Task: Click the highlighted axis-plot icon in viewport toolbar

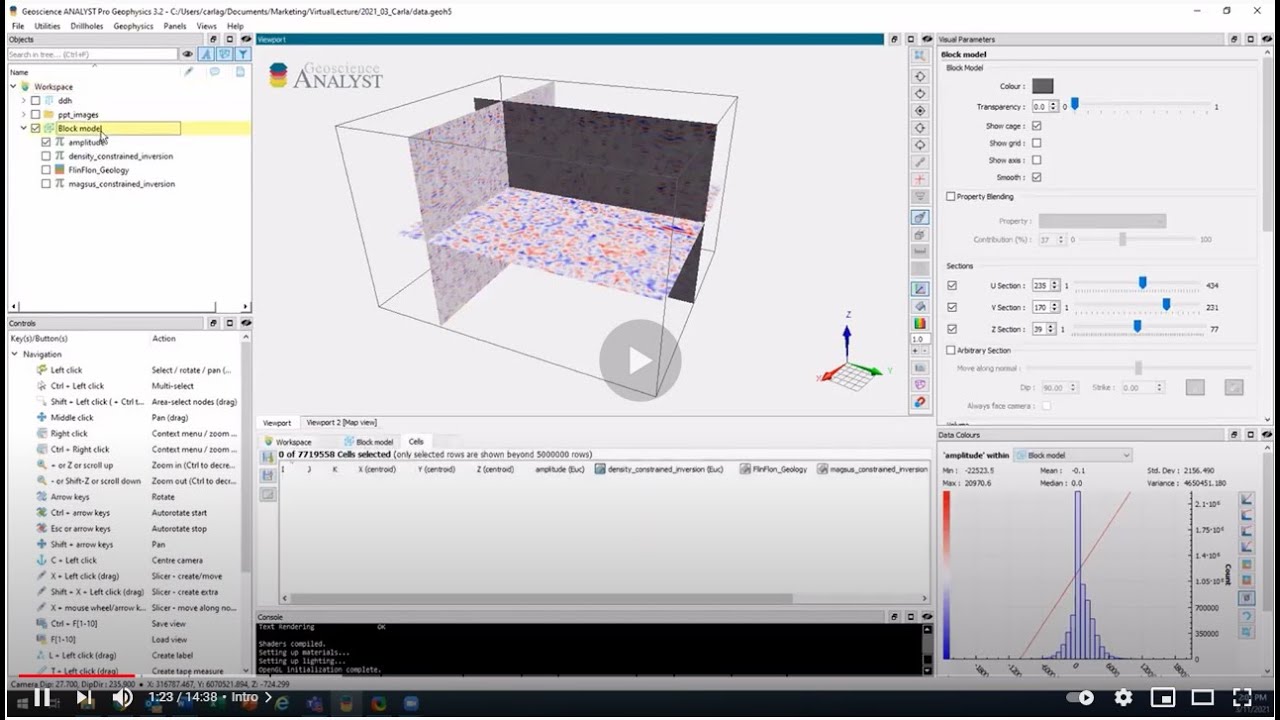Action: click(x=920, y=289)
